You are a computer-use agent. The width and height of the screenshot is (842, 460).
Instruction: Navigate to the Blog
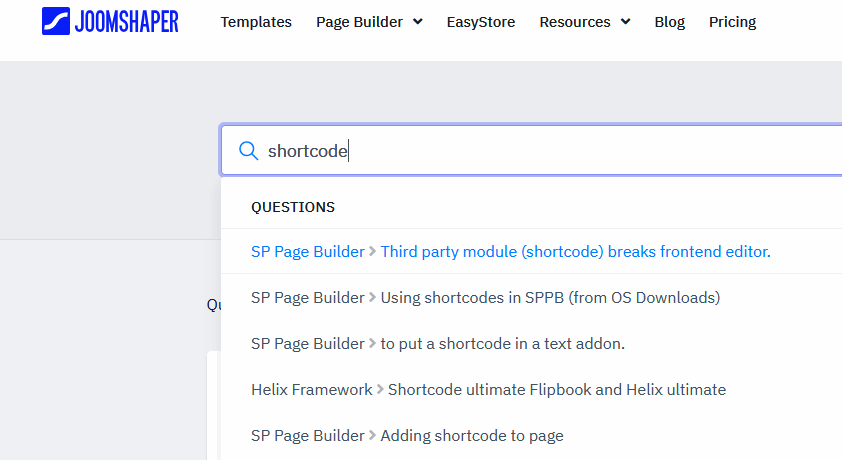click(x=670, y=22)
